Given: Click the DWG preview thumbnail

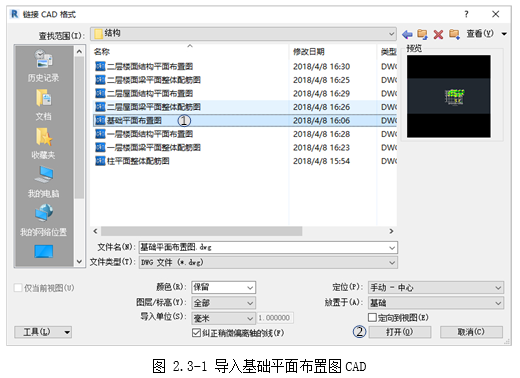Looking at the screenshot, I should [449, 96].
